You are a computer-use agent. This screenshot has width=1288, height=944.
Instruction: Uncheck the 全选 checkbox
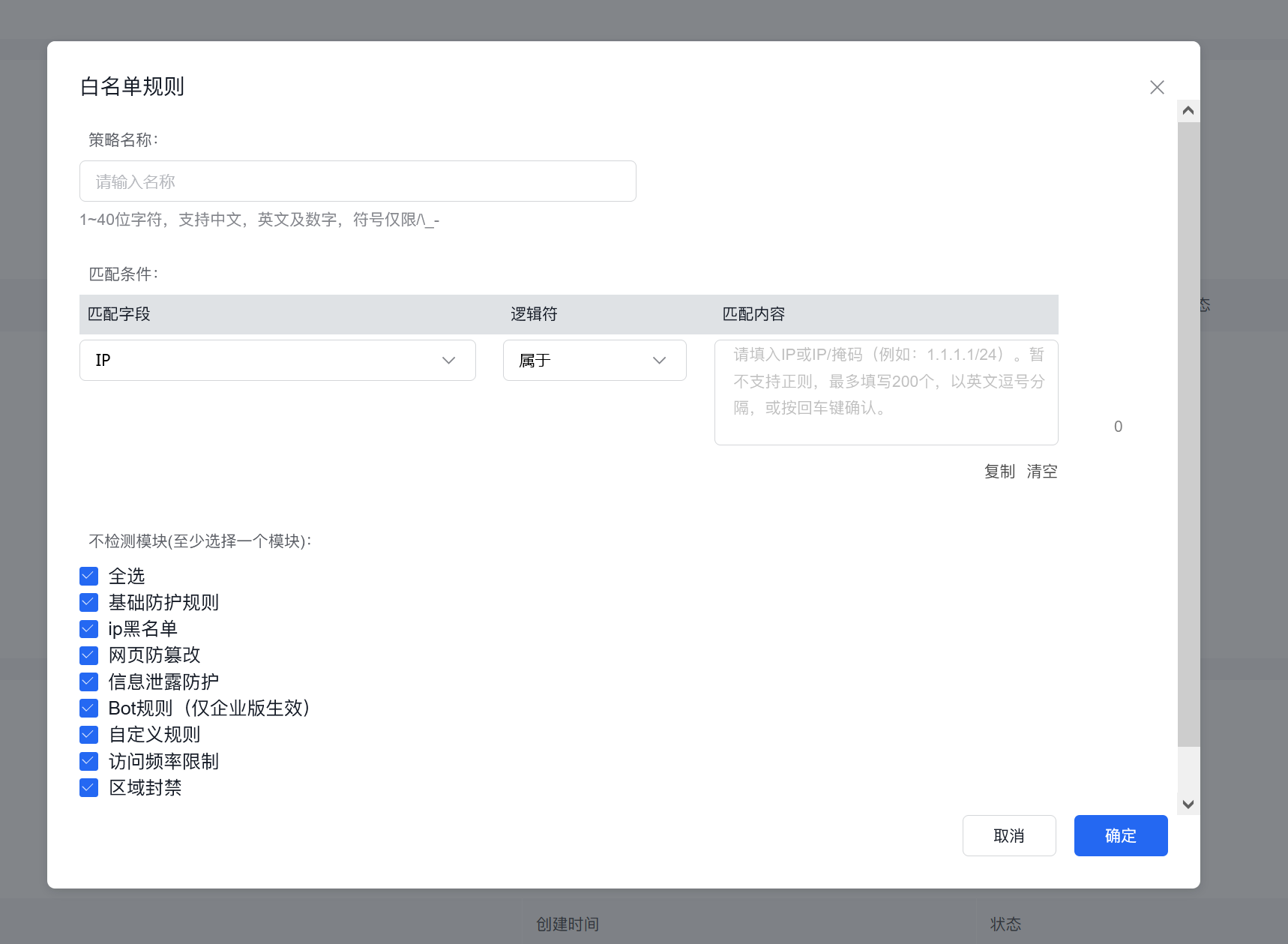(88, 576)
